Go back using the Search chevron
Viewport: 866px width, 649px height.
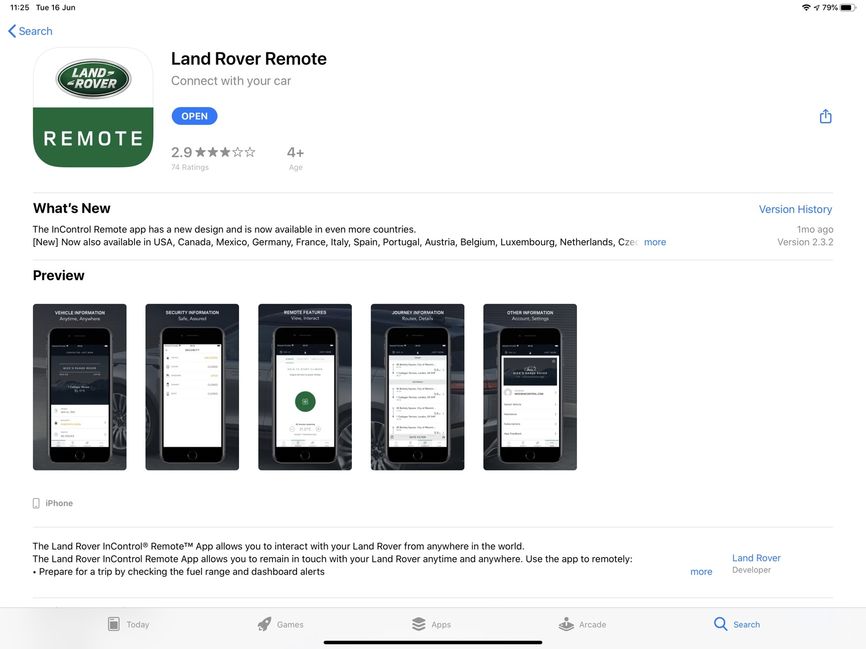pos(30,31)
